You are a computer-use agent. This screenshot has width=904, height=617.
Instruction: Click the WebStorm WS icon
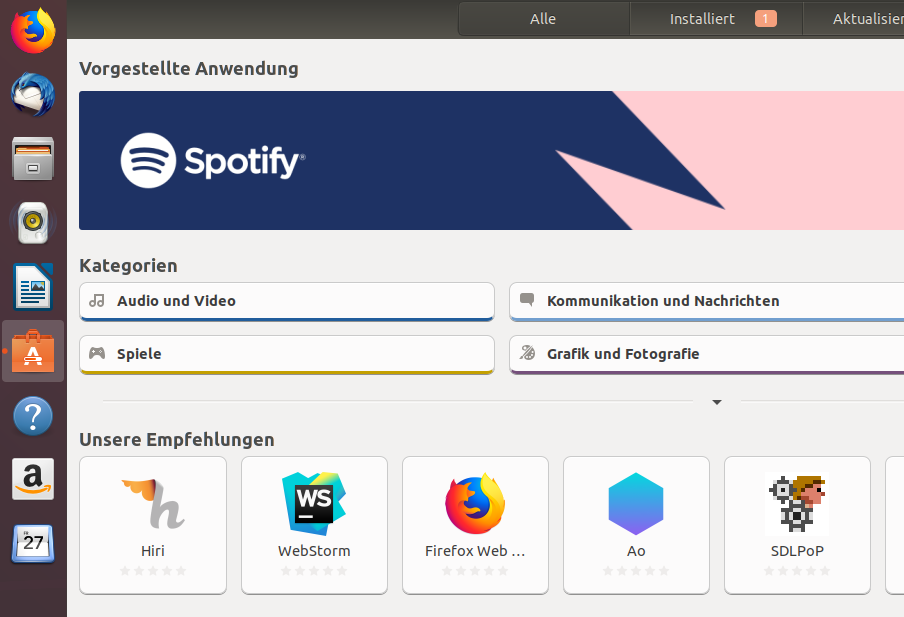[314, 503]
